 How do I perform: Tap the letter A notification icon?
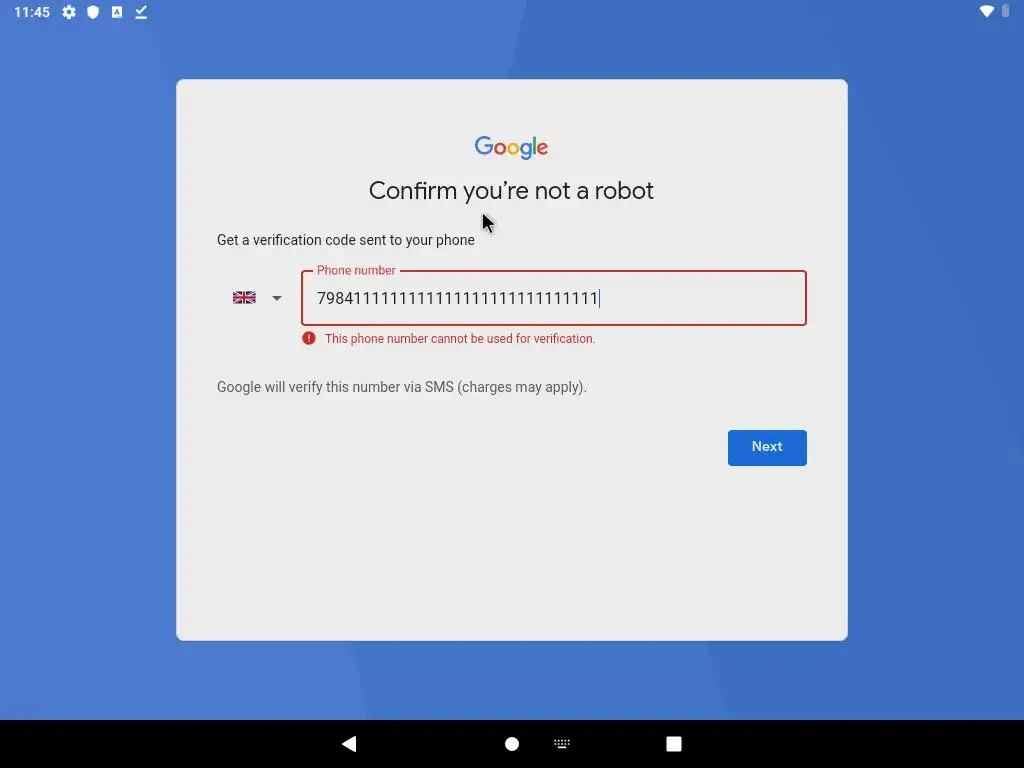pos(117,12)
